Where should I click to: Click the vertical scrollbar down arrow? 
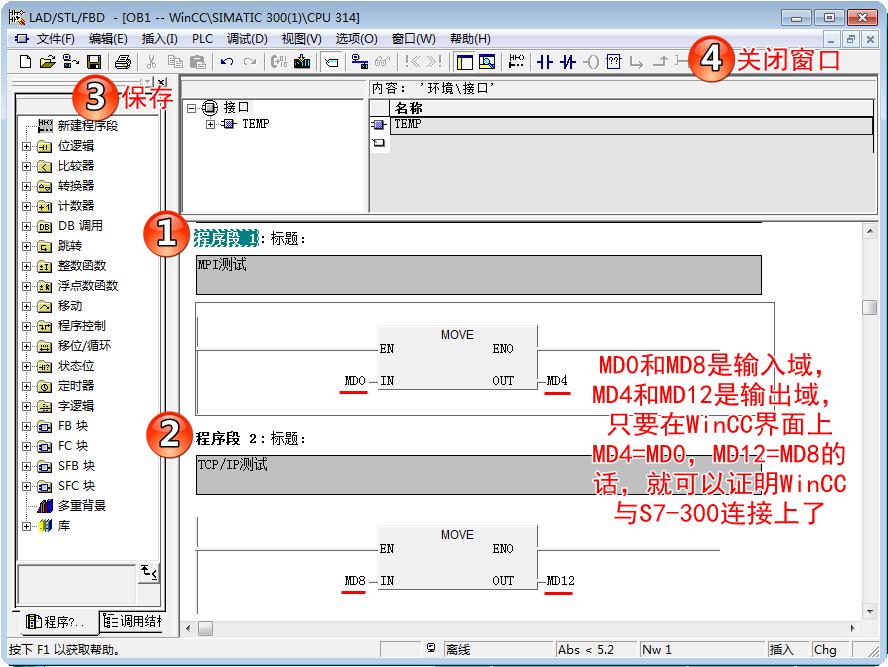[x=869, y=611]
